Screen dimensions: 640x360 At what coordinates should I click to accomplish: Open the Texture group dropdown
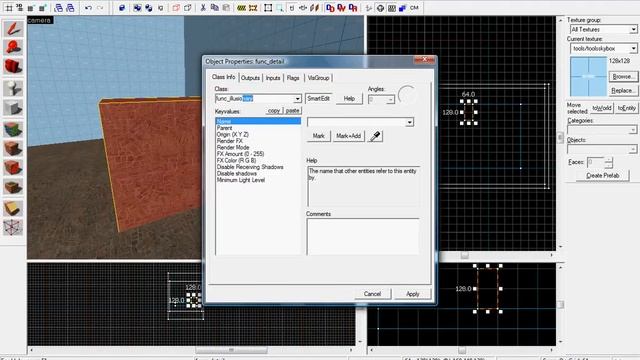[633, 29]
